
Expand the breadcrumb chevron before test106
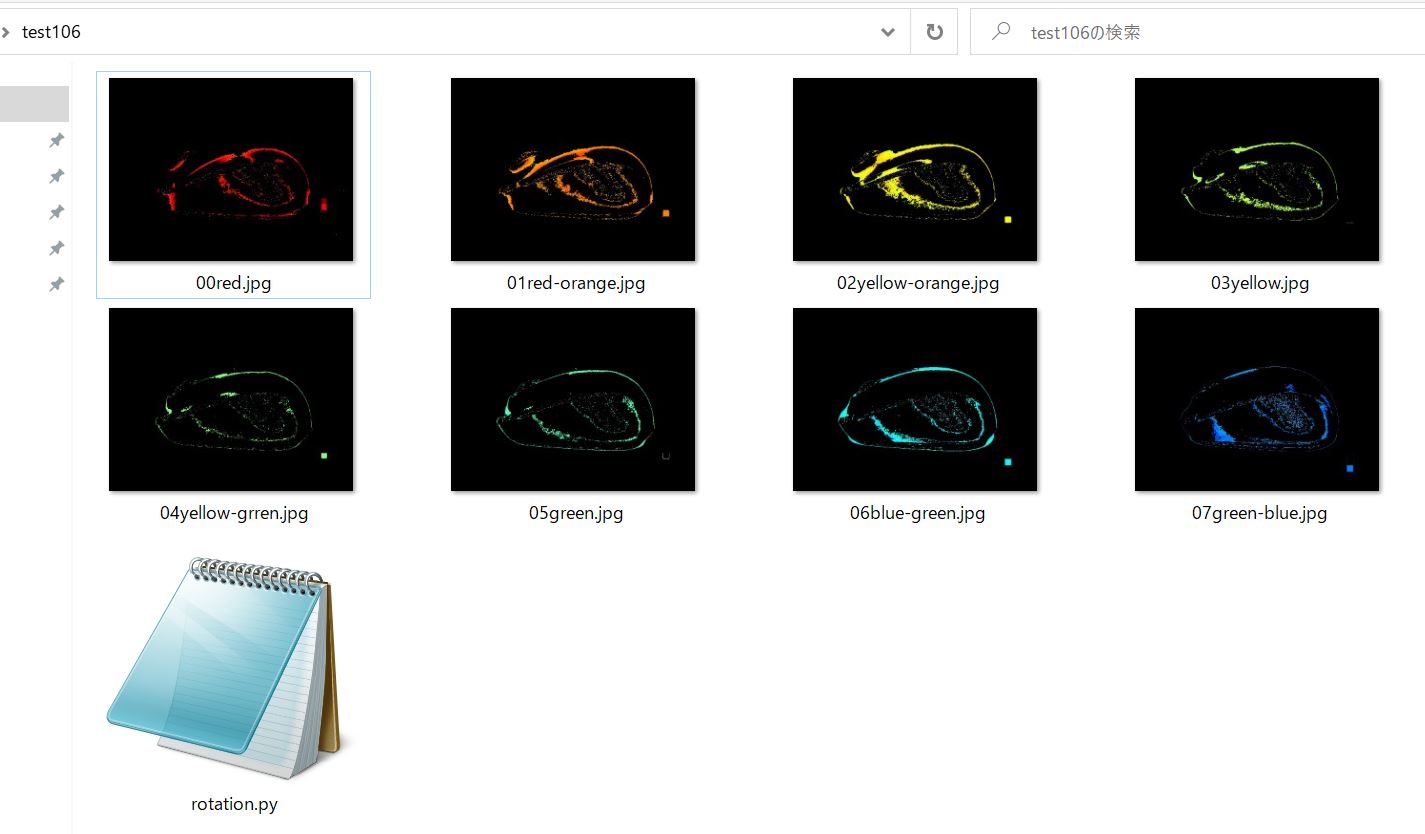6,32
